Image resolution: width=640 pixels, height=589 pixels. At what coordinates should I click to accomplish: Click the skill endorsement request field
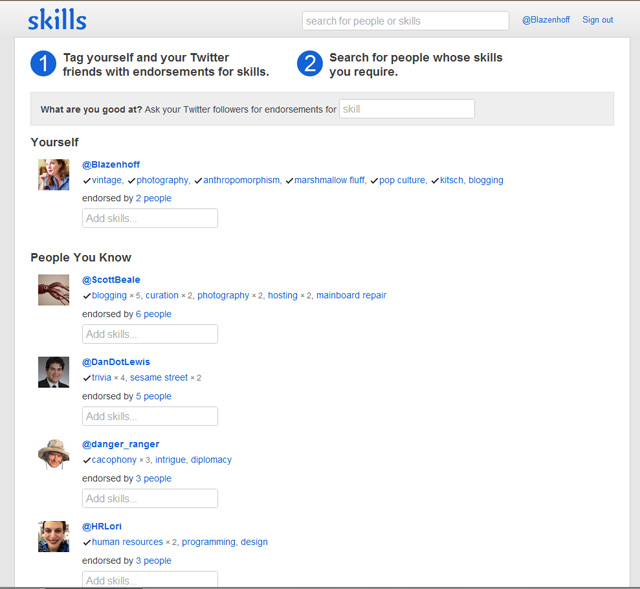406,109
